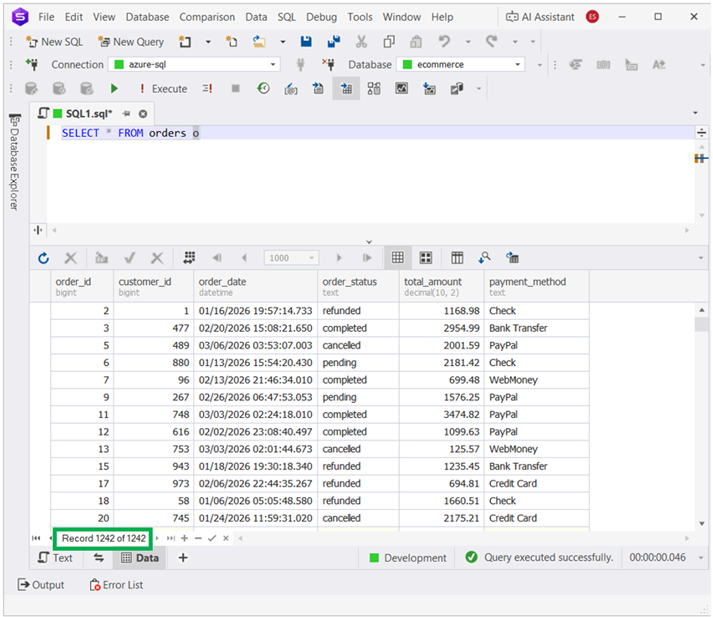Open the Database Explorer side panel

click(x=15, y=162)
